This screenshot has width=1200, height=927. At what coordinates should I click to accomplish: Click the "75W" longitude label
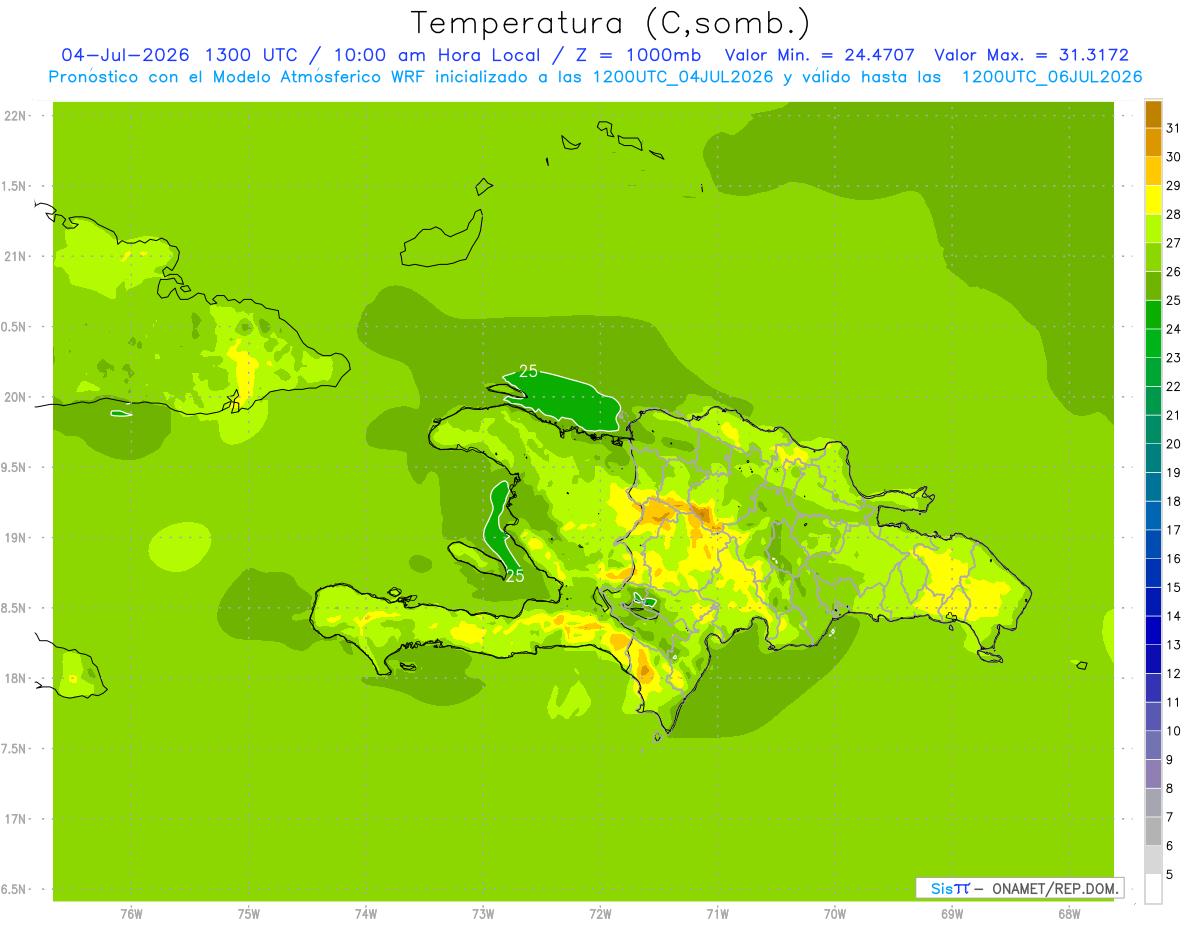pyautogui.click(x=249, y=913)
